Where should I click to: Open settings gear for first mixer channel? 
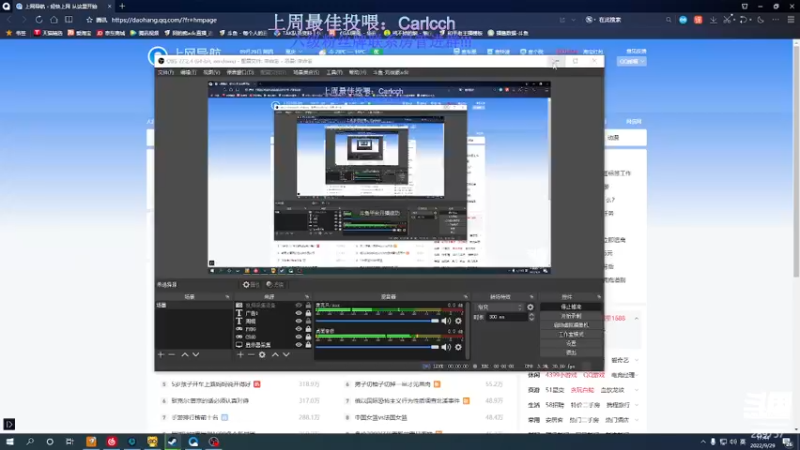(458, 321)
